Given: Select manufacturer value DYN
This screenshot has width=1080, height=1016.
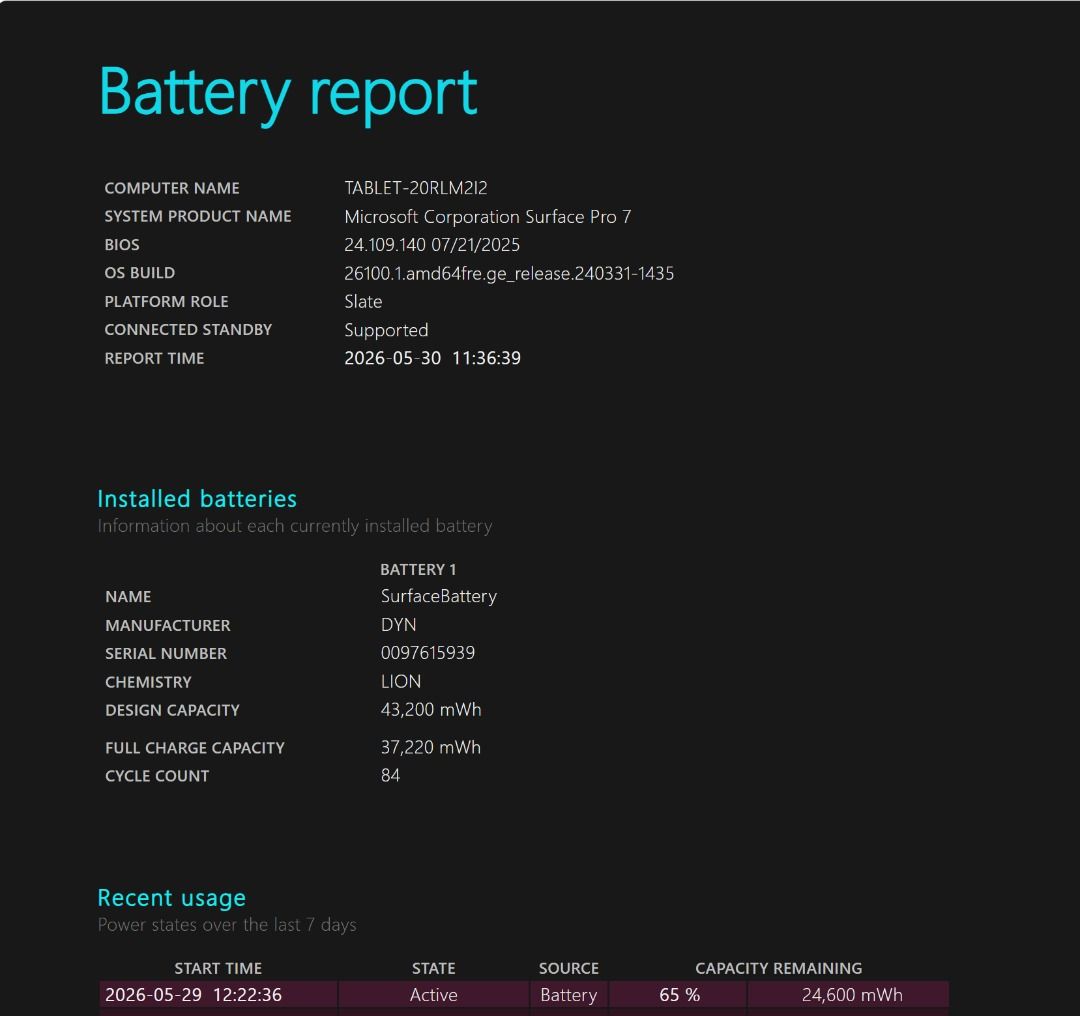Looking at the screenshot, I should point(398,625).
